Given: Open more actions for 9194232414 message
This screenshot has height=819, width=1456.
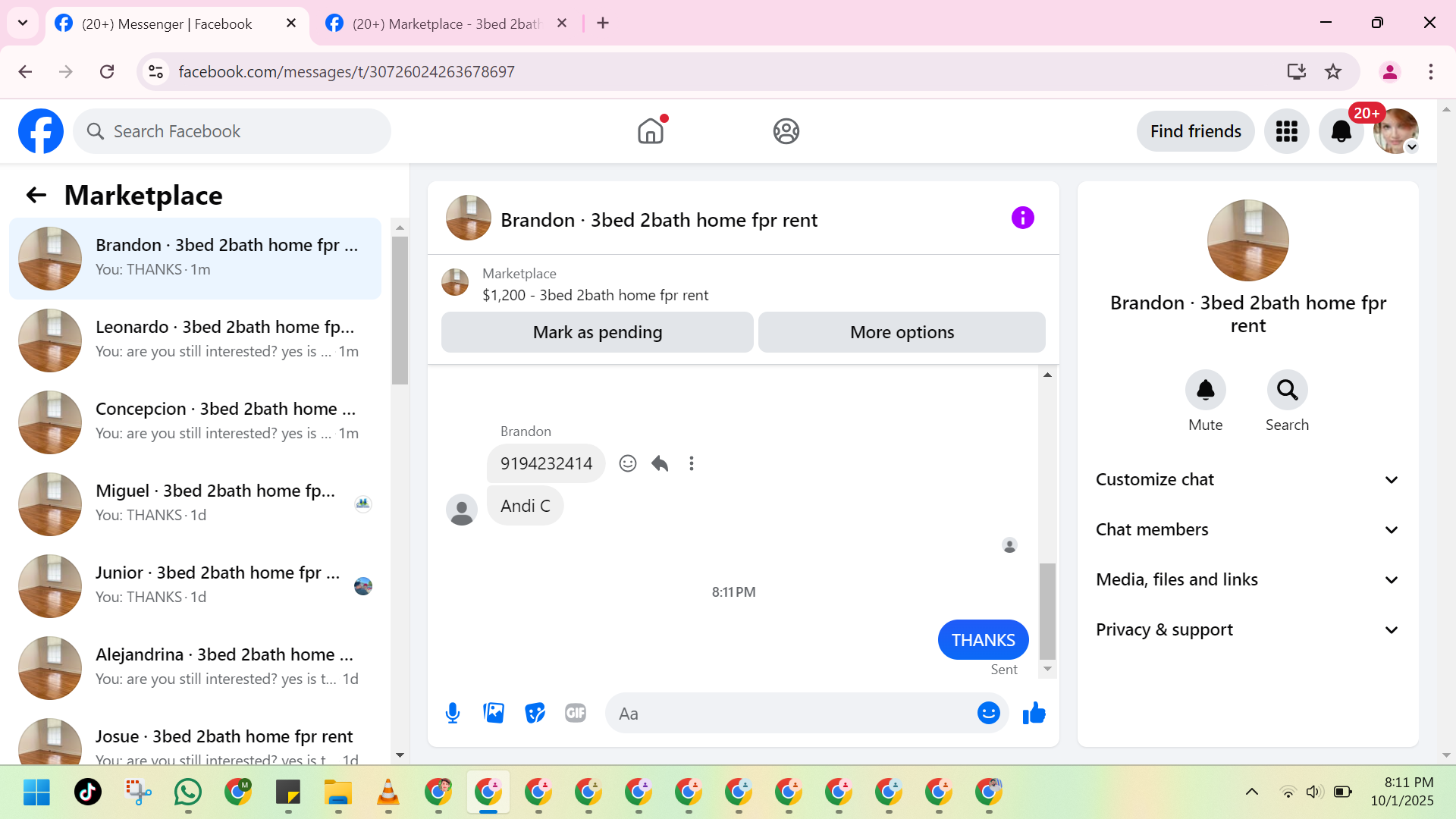Looking at the screenshot, I should coord(692,463).
